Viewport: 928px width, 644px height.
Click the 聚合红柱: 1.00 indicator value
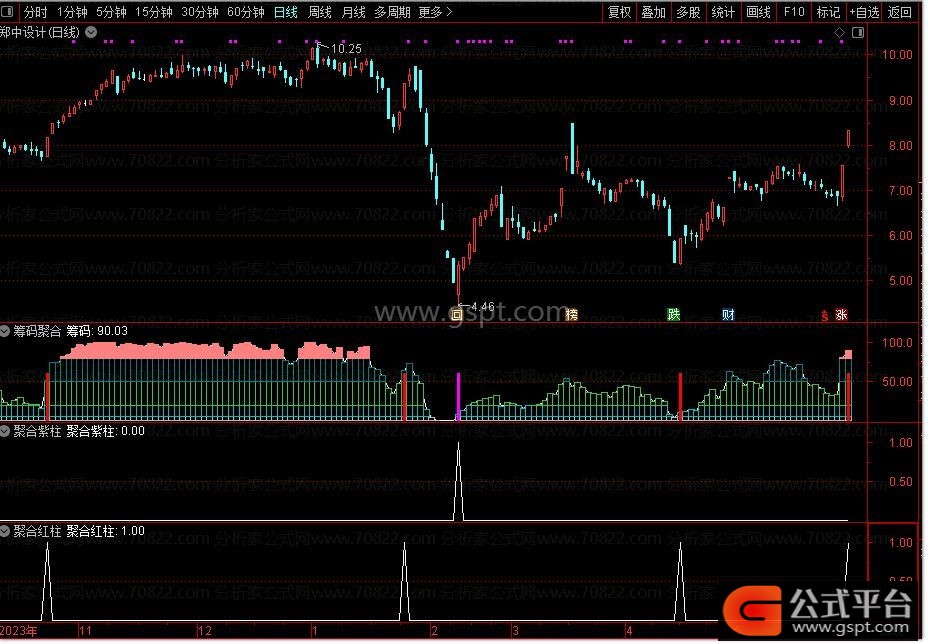point(105,532)
